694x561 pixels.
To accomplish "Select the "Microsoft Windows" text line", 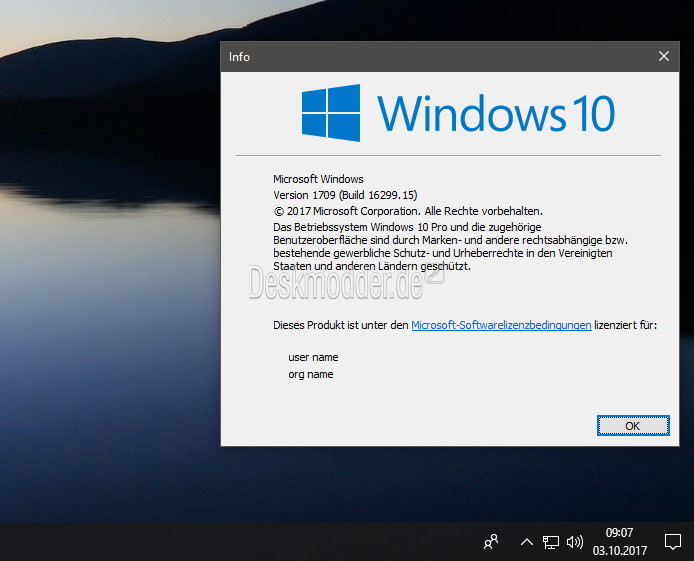I will point(318,179).
